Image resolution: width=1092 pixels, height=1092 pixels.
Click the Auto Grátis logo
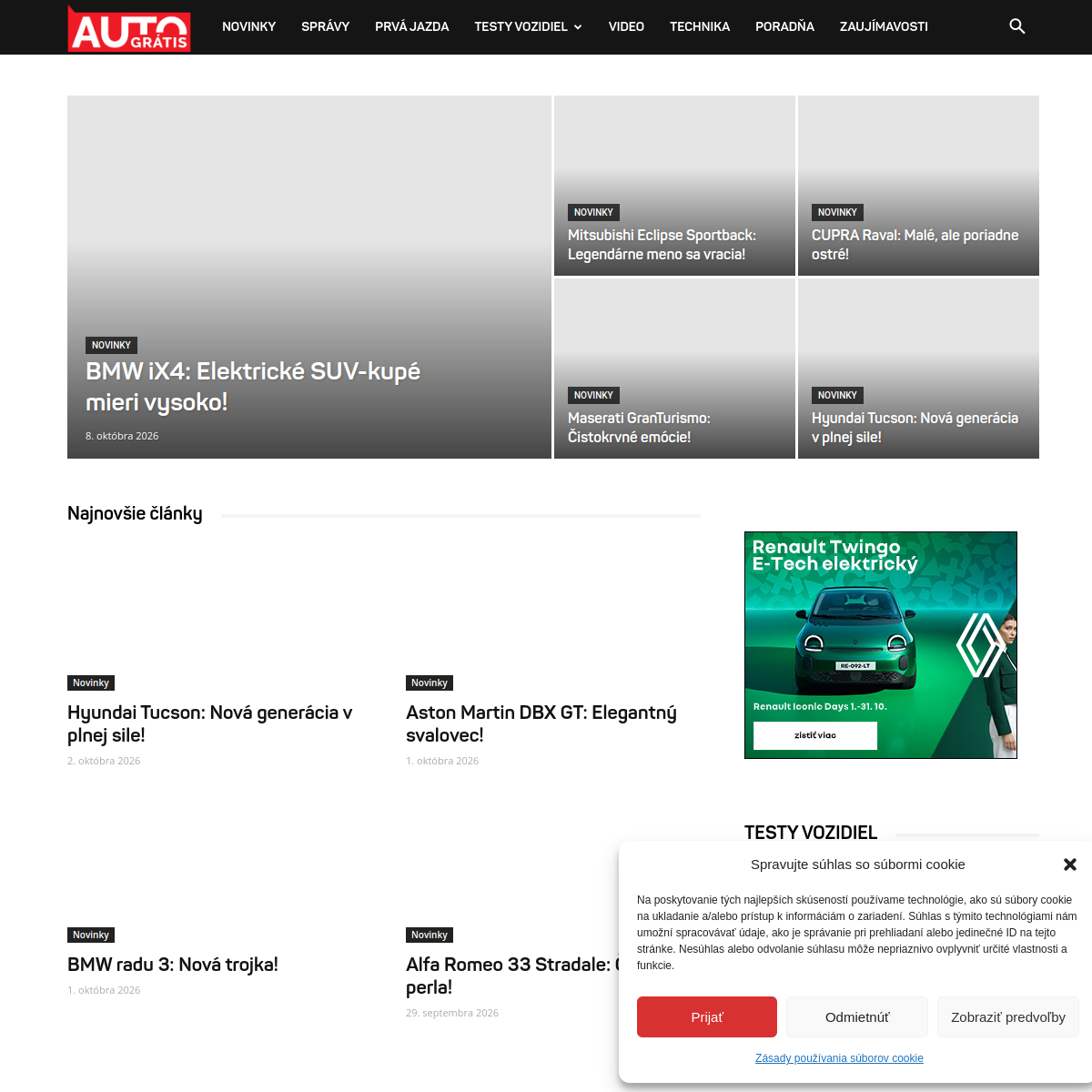(x=129, y=28)
